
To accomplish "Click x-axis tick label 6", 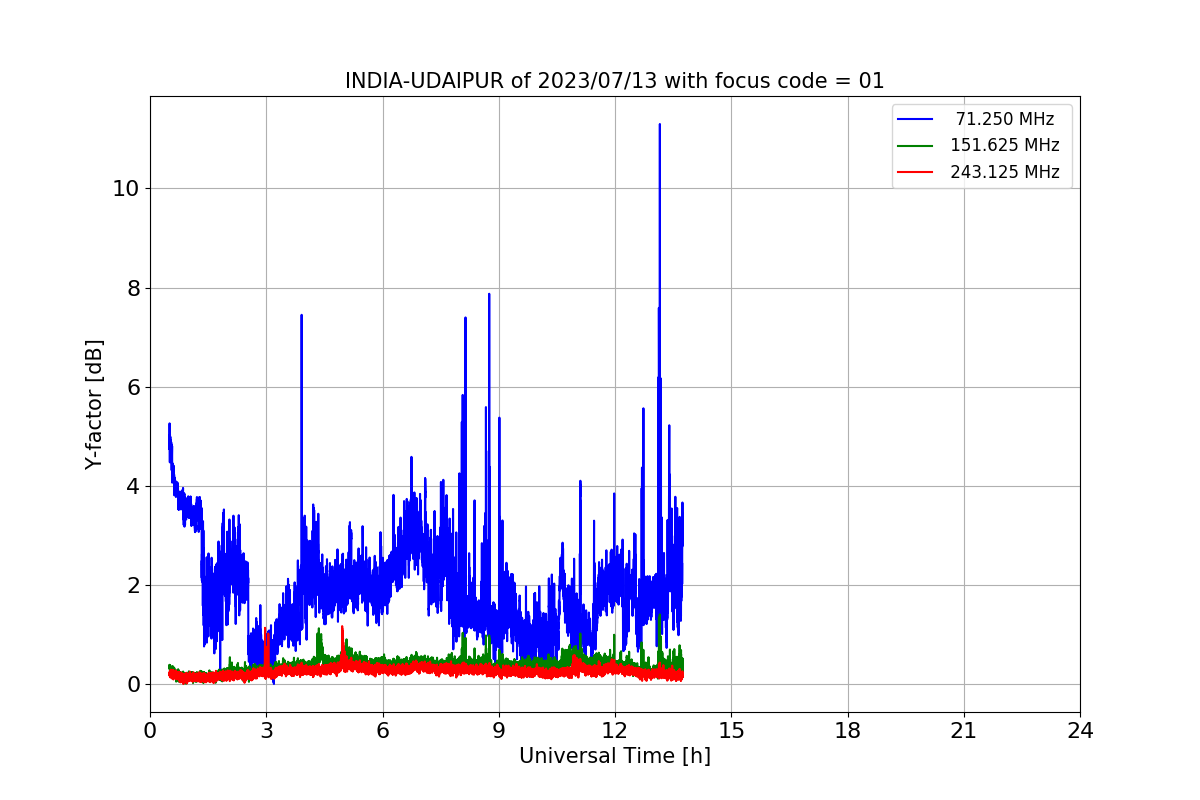I will pyautogui.click(x=382, y=731).
